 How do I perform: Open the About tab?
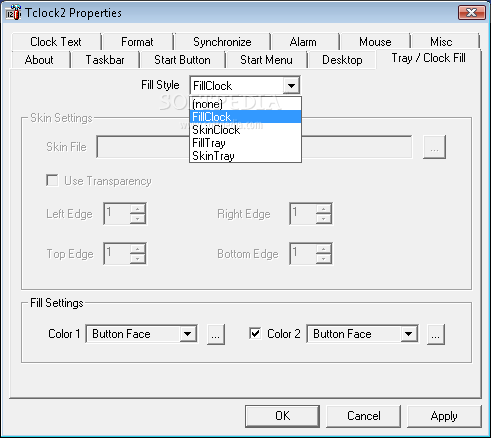pyautogui.click(x=39, y=60)
